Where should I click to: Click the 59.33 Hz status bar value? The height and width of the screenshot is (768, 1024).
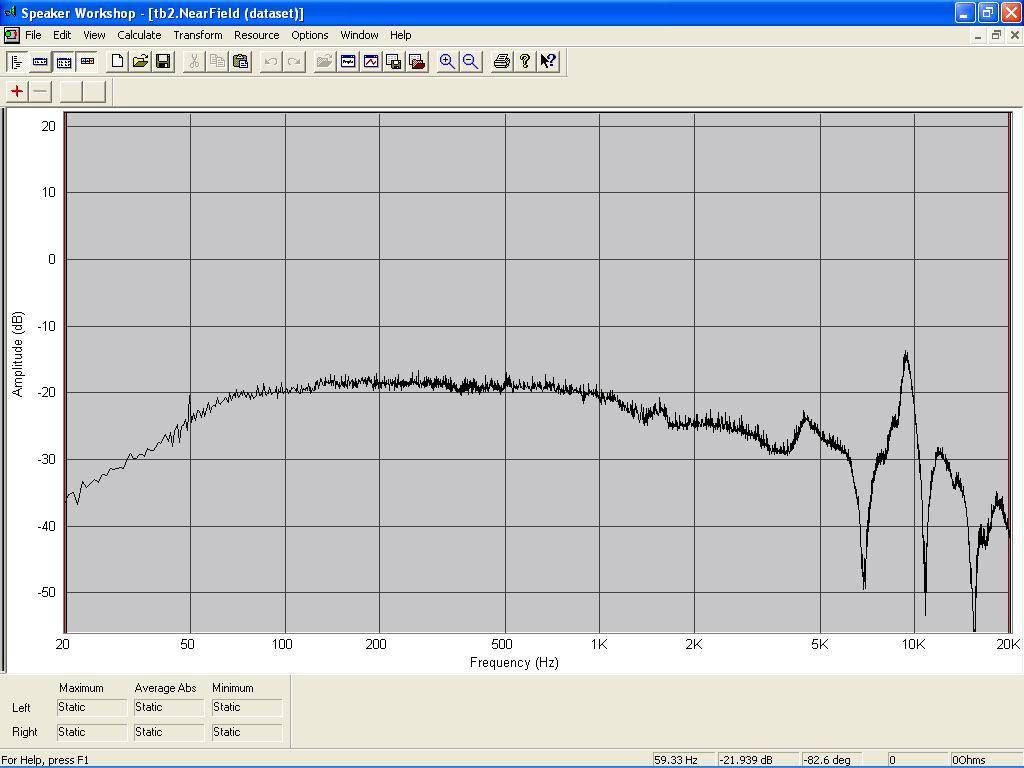[x=684, y=760]
